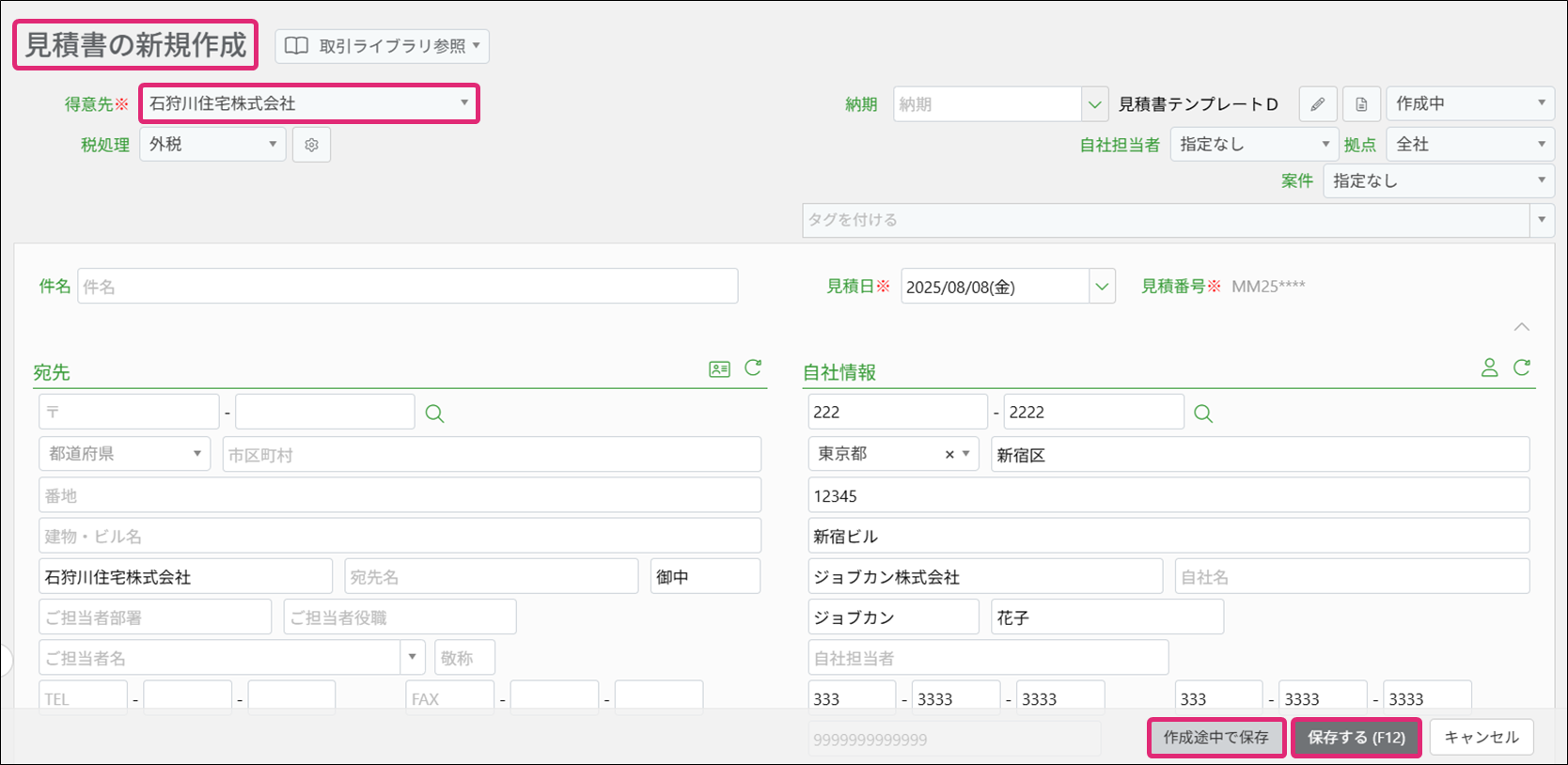Collapse the address section with chevron
This screenshot has height=765, width=1568.
(x=1521, y=327)
